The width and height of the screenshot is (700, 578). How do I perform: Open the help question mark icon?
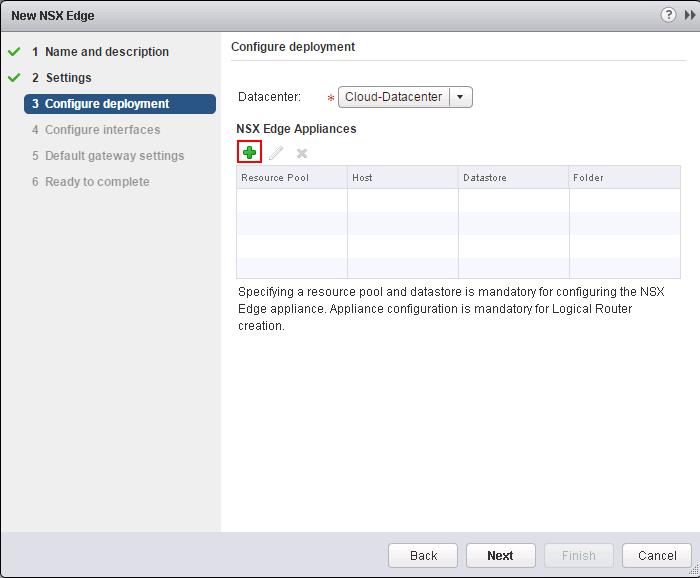point(668,15)
